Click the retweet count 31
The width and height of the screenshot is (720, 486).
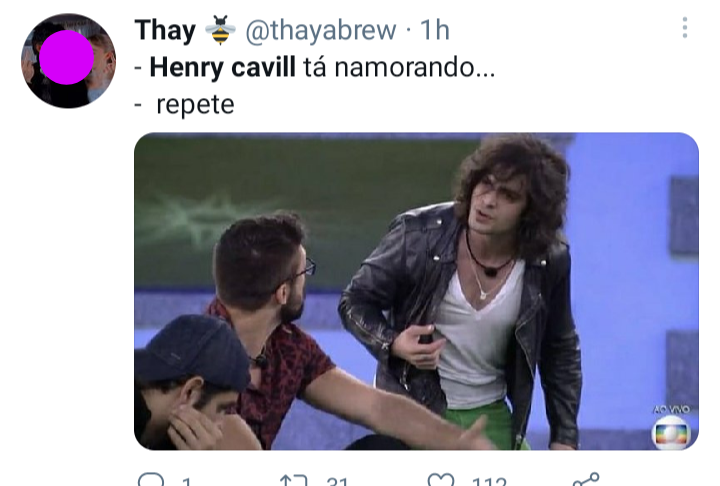(x=338, y=481)
